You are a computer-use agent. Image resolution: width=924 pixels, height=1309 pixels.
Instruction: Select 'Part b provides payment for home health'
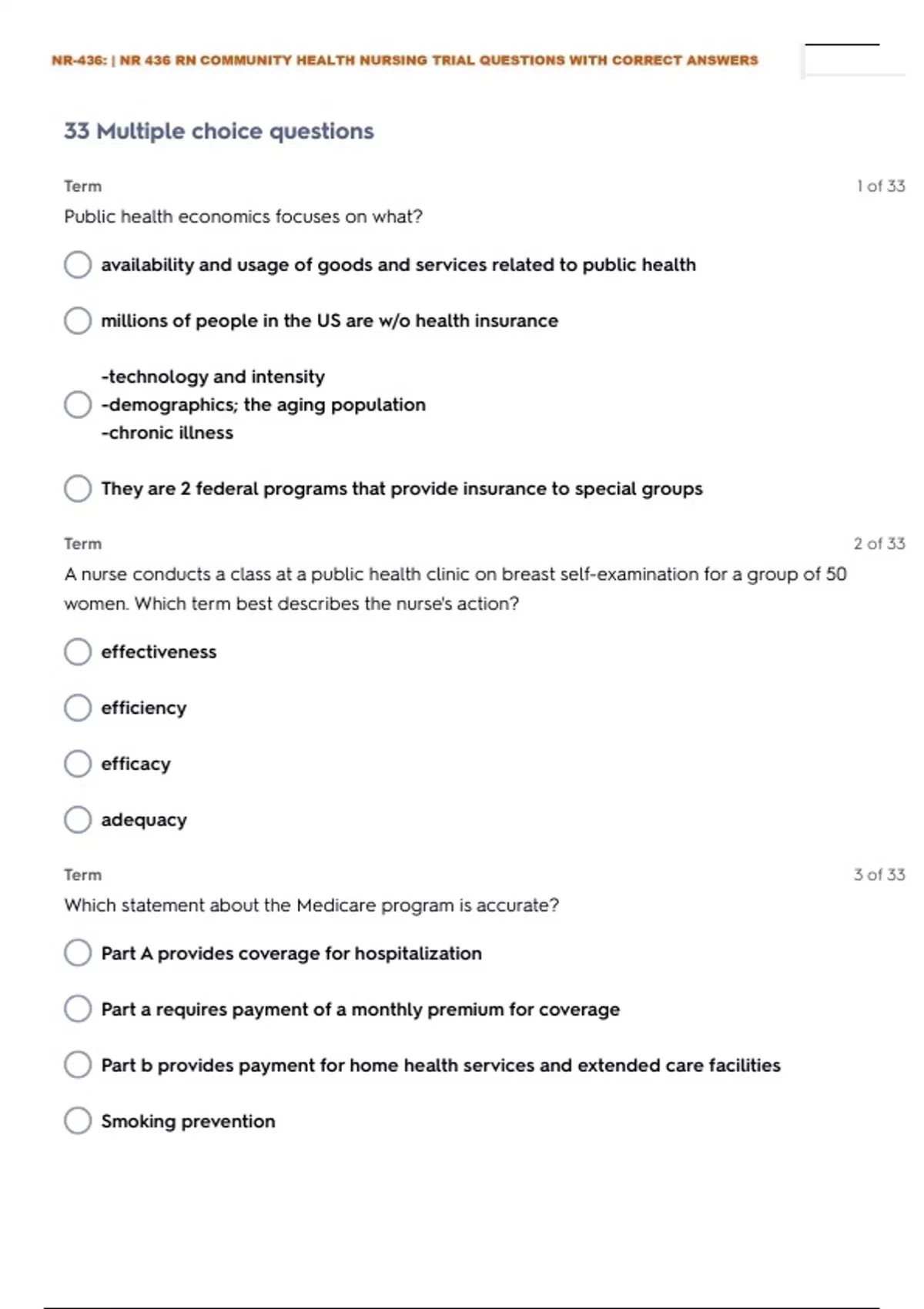(x=78, y=1065)
